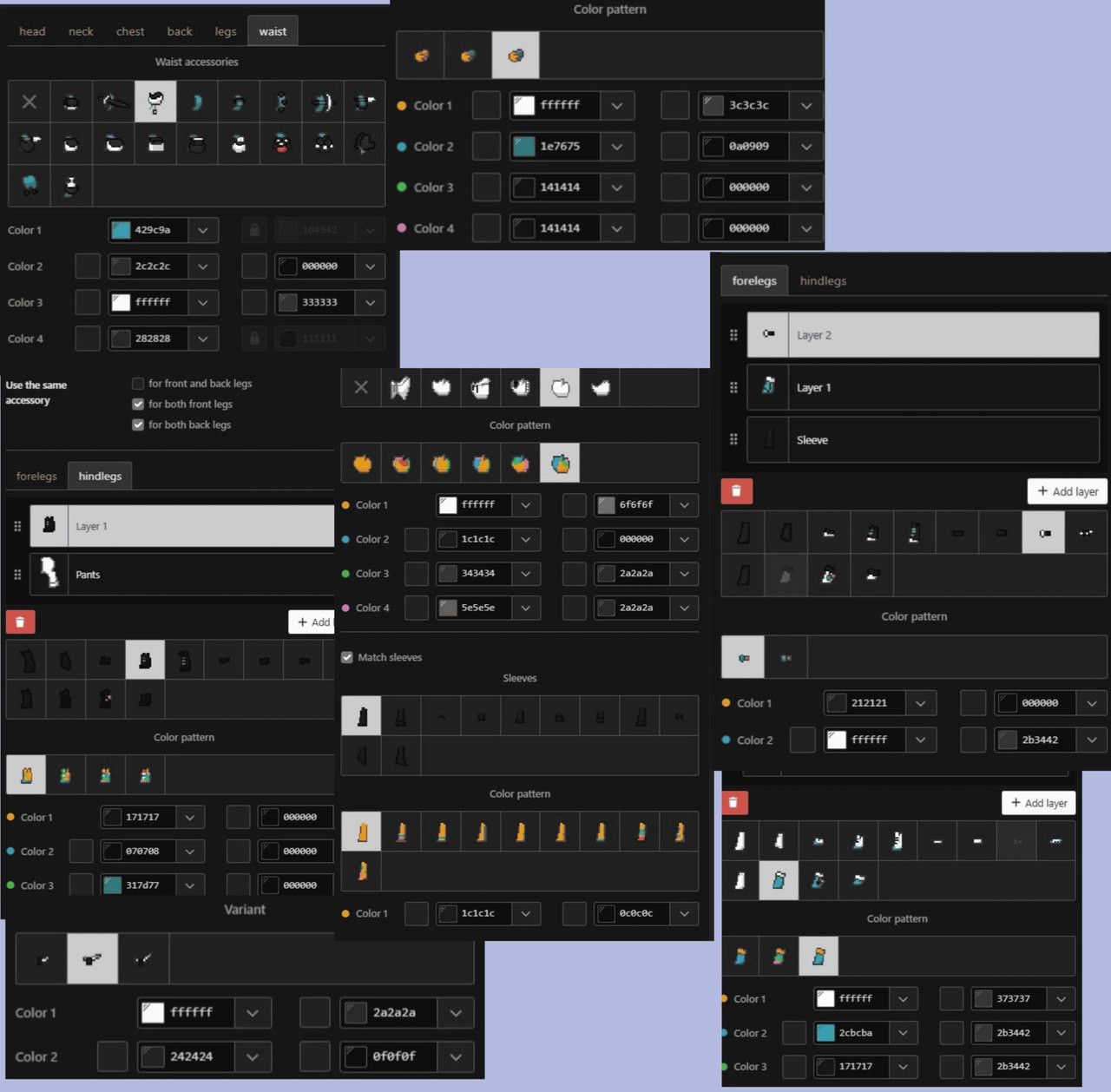Tick the checkbox left of the 1e7675 field
1111x1092 pixels.
486,147
